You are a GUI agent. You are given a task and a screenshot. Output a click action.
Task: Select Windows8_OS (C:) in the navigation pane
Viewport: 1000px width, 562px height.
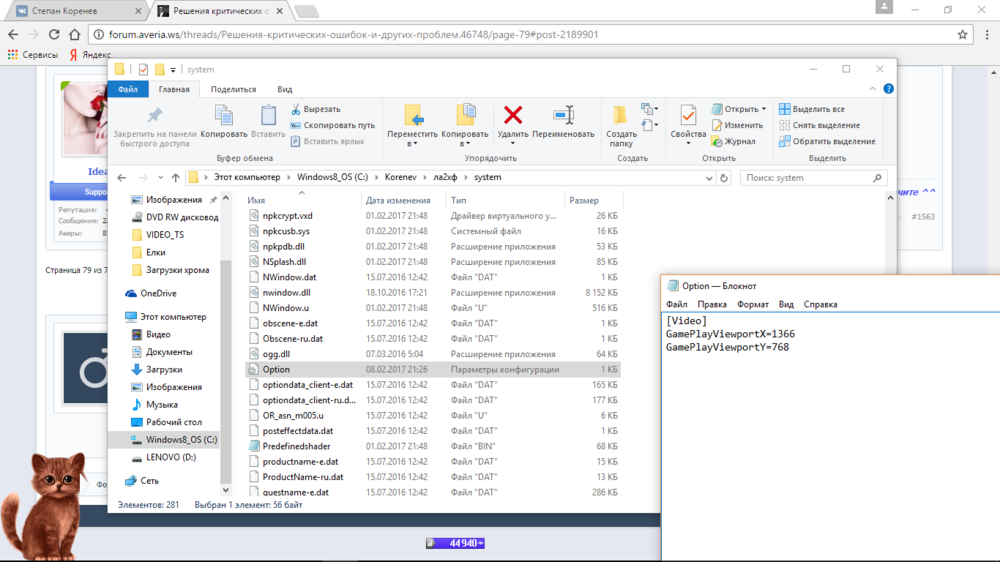pyautogui.click(x=181, y=440)
